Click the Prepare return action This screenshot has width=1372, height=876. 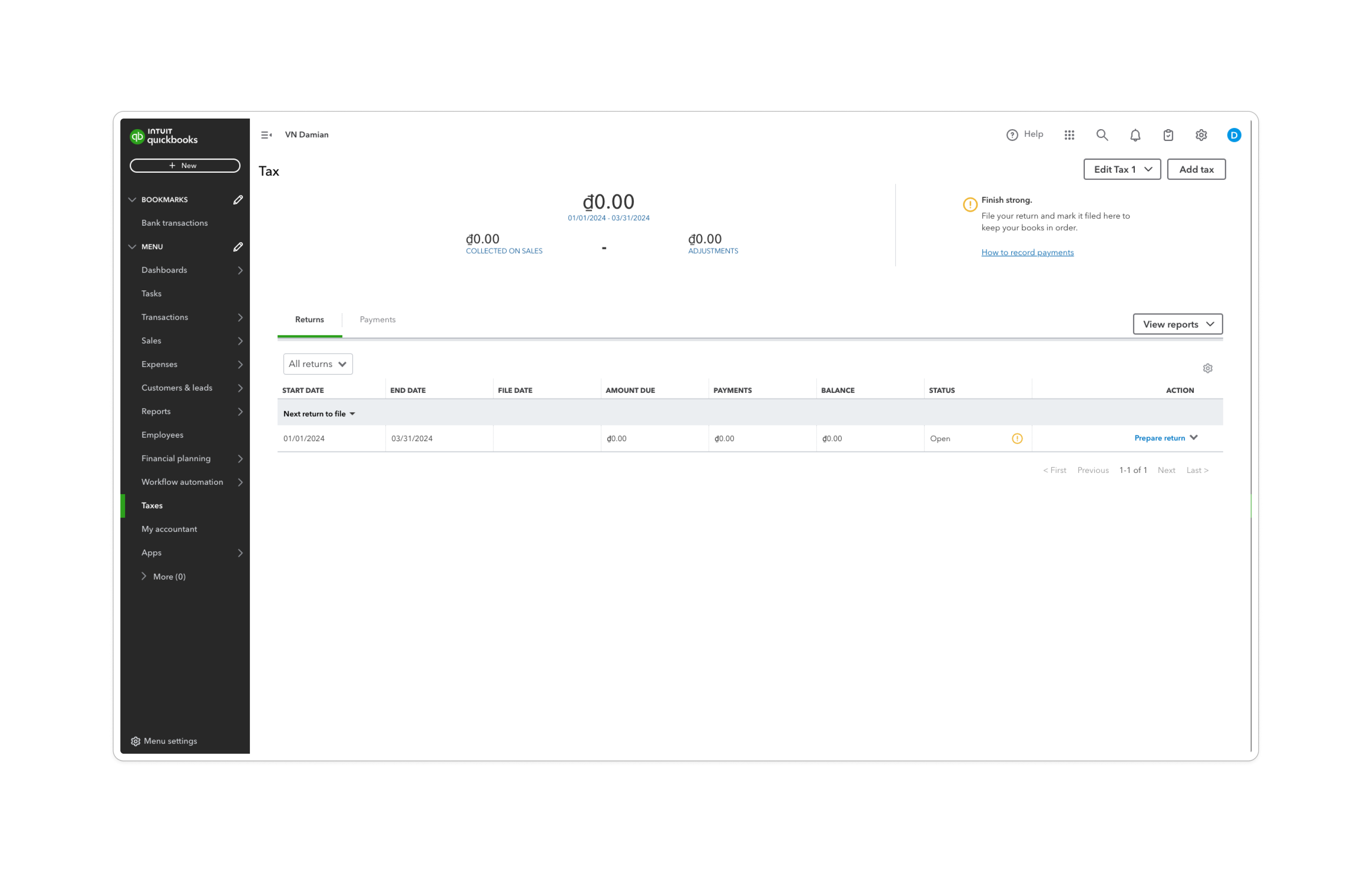pyautogui.click(x=1159, y=438)
